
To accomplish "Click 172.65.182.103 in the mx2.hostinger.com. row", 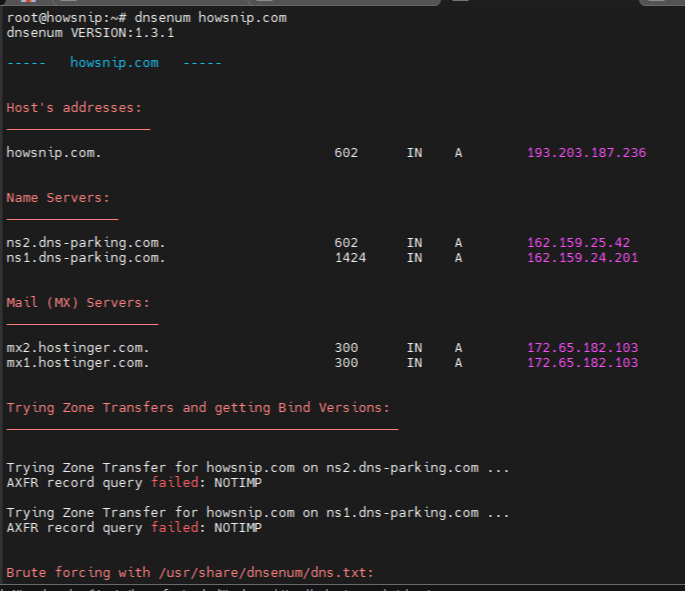I will pyautogui.click(x=582, y=348).
